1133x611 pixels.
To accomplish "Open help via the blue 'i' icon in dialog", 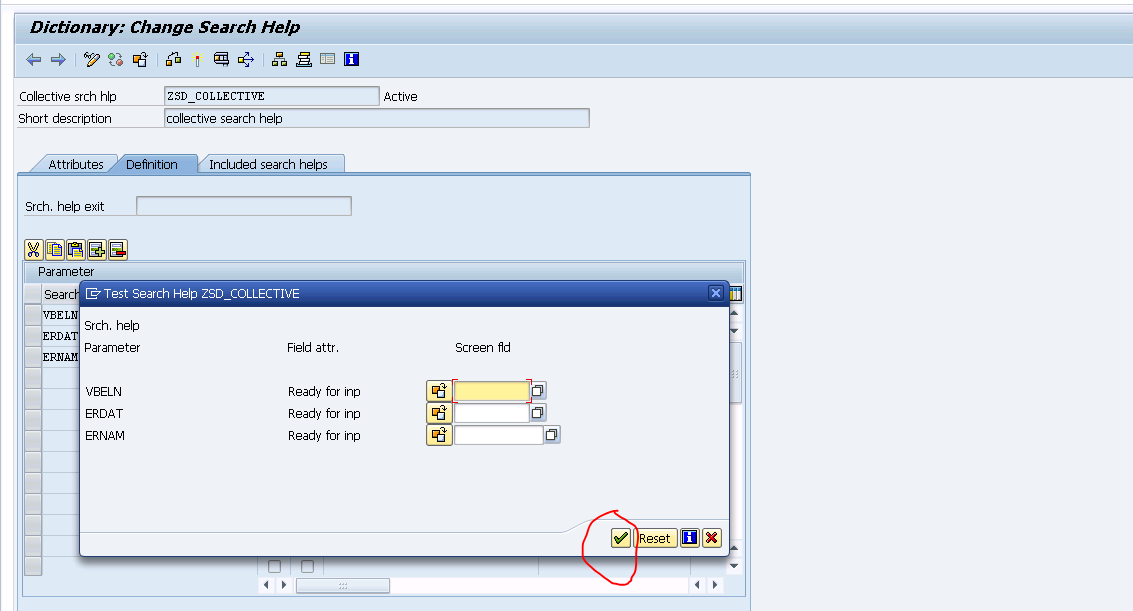I will pyautogui.click(x=688, y=538).
